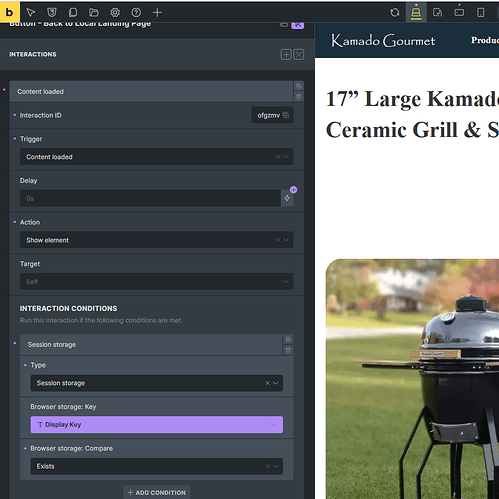Click the reload canvas icon
Image resolution: width=499 pixels, height=499 pixels.
tap(395, 13)
